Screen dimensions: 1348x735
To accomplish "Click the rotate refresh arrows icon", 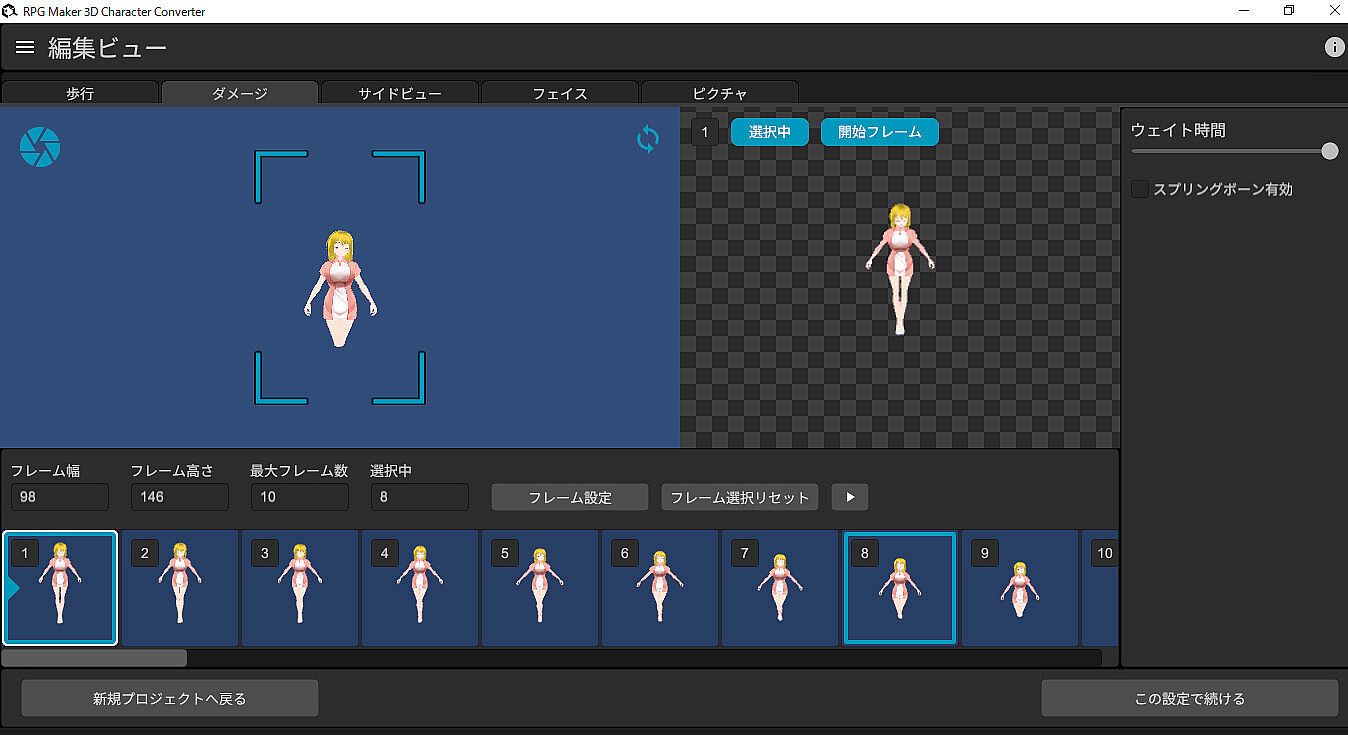I will click(648, 139).
